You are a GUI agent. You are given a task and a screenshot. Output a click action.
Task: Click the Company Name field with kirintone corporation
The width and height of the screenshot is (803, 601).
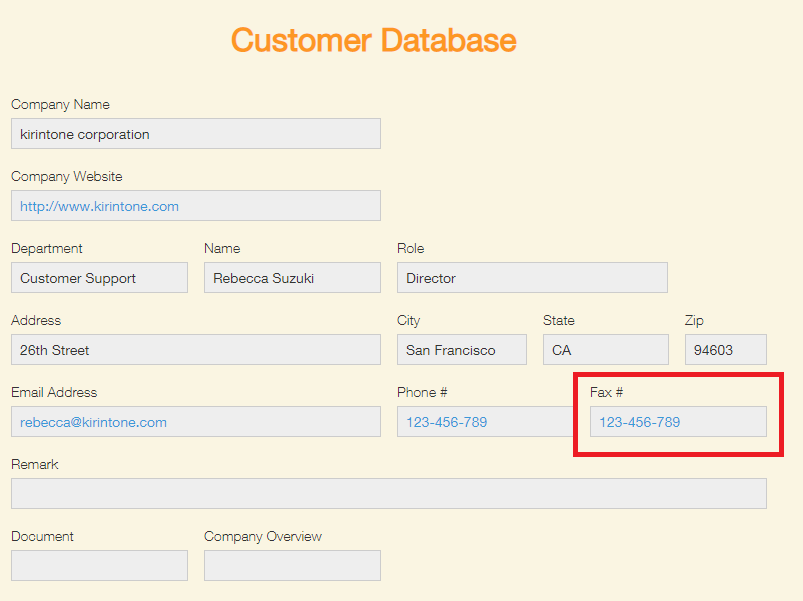(195, 134)
